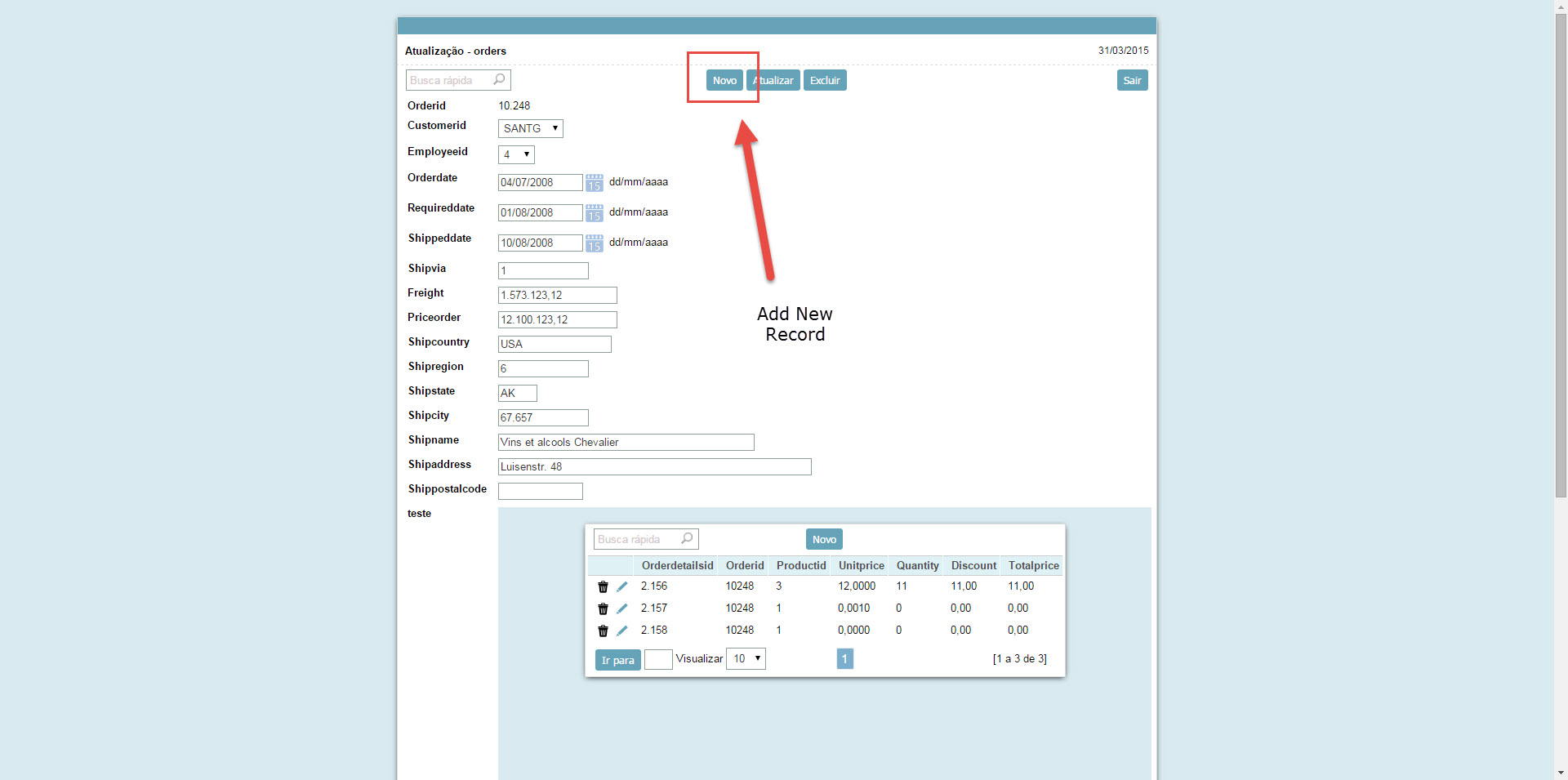Image resolution: width=1568 pixels, height=780 pixels.
Task: Click the Shipvia input field
Action: coord(543,270)
